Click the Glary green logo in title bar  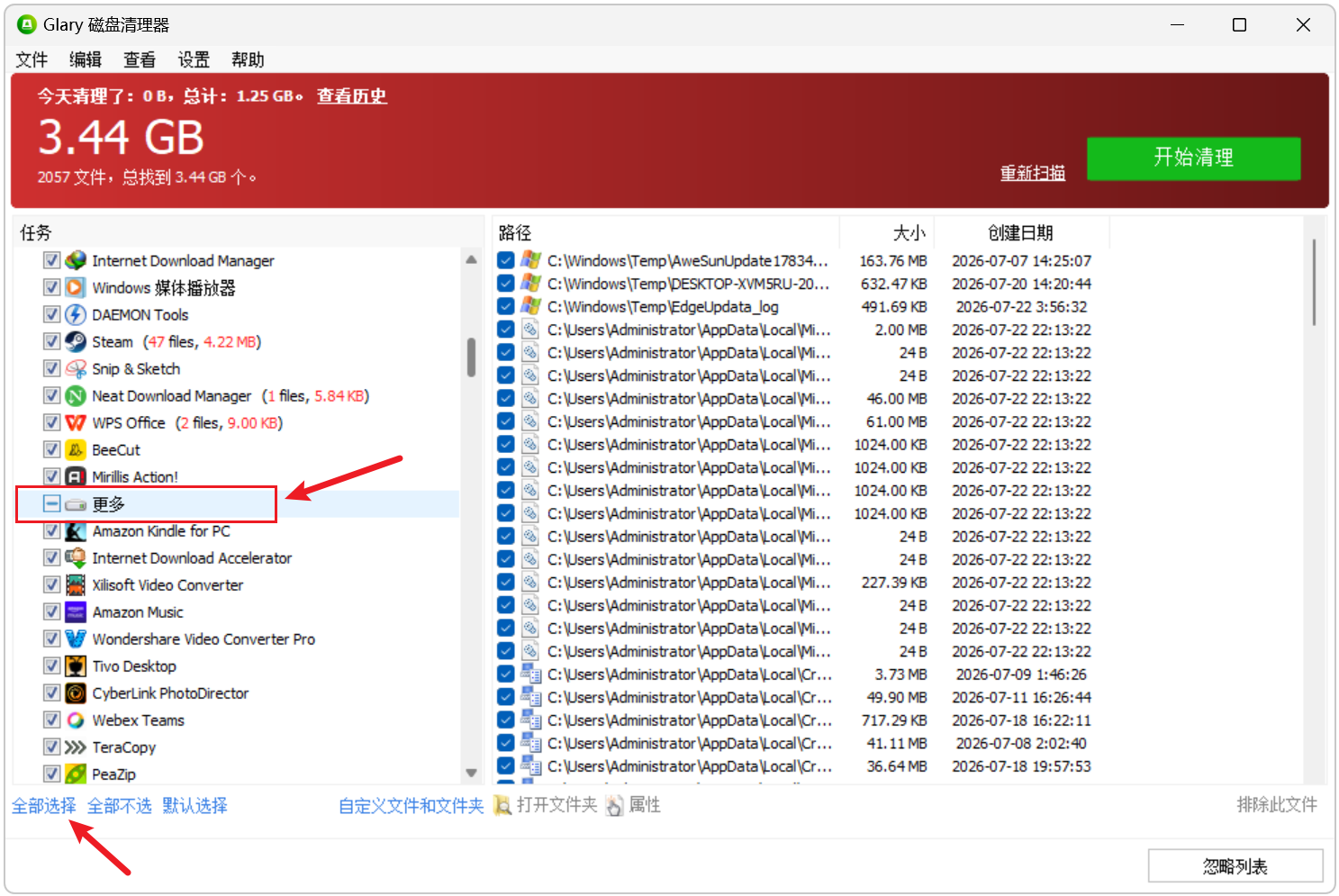[26, 24]
